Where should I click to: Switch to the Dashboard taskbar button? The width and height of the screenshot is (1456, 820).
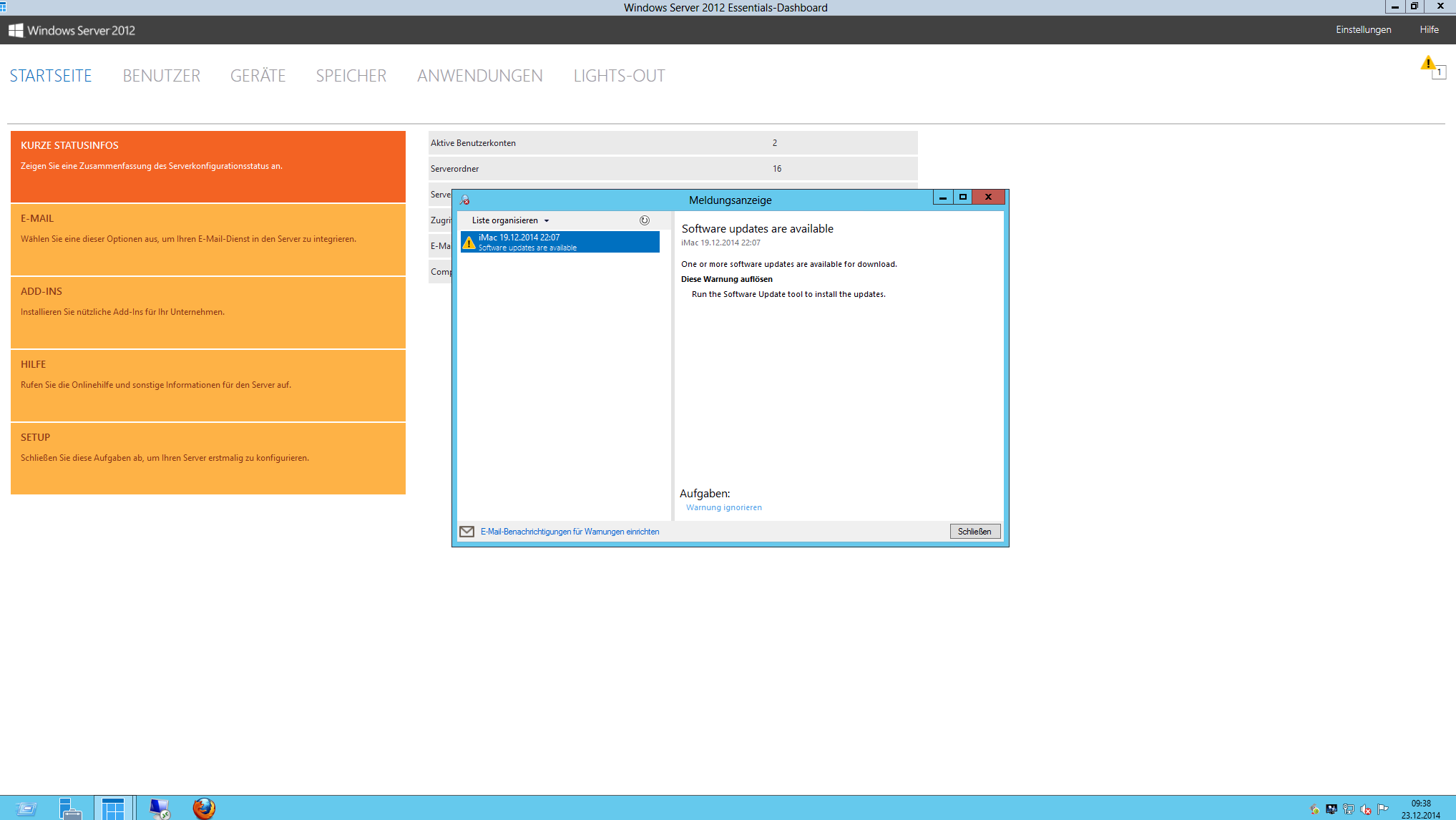pyautogui.click(x=113, y=809)
